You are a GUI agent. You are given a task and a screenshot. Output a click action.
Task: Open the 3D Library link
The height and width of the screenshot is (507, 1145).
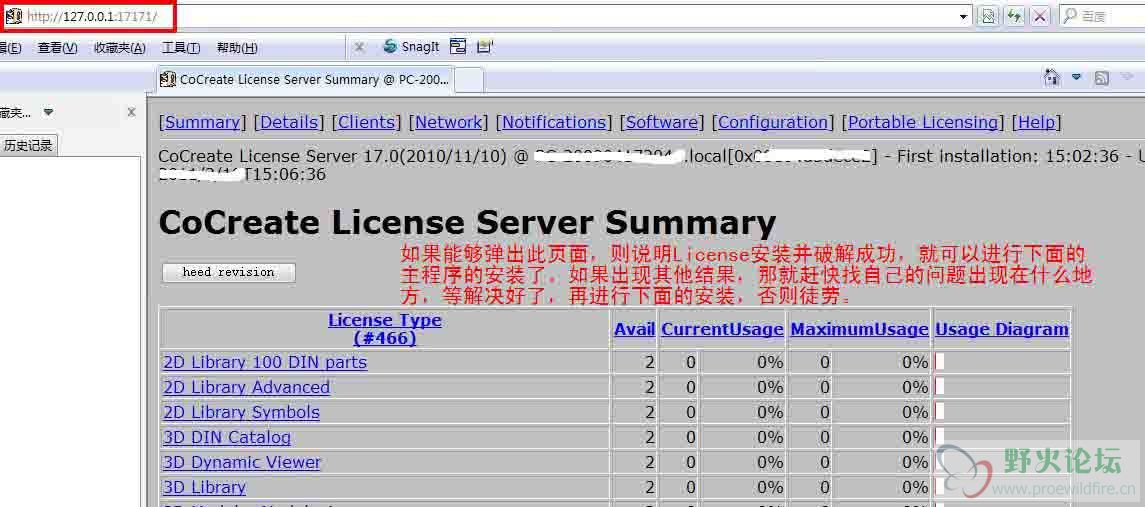[204, 487]
